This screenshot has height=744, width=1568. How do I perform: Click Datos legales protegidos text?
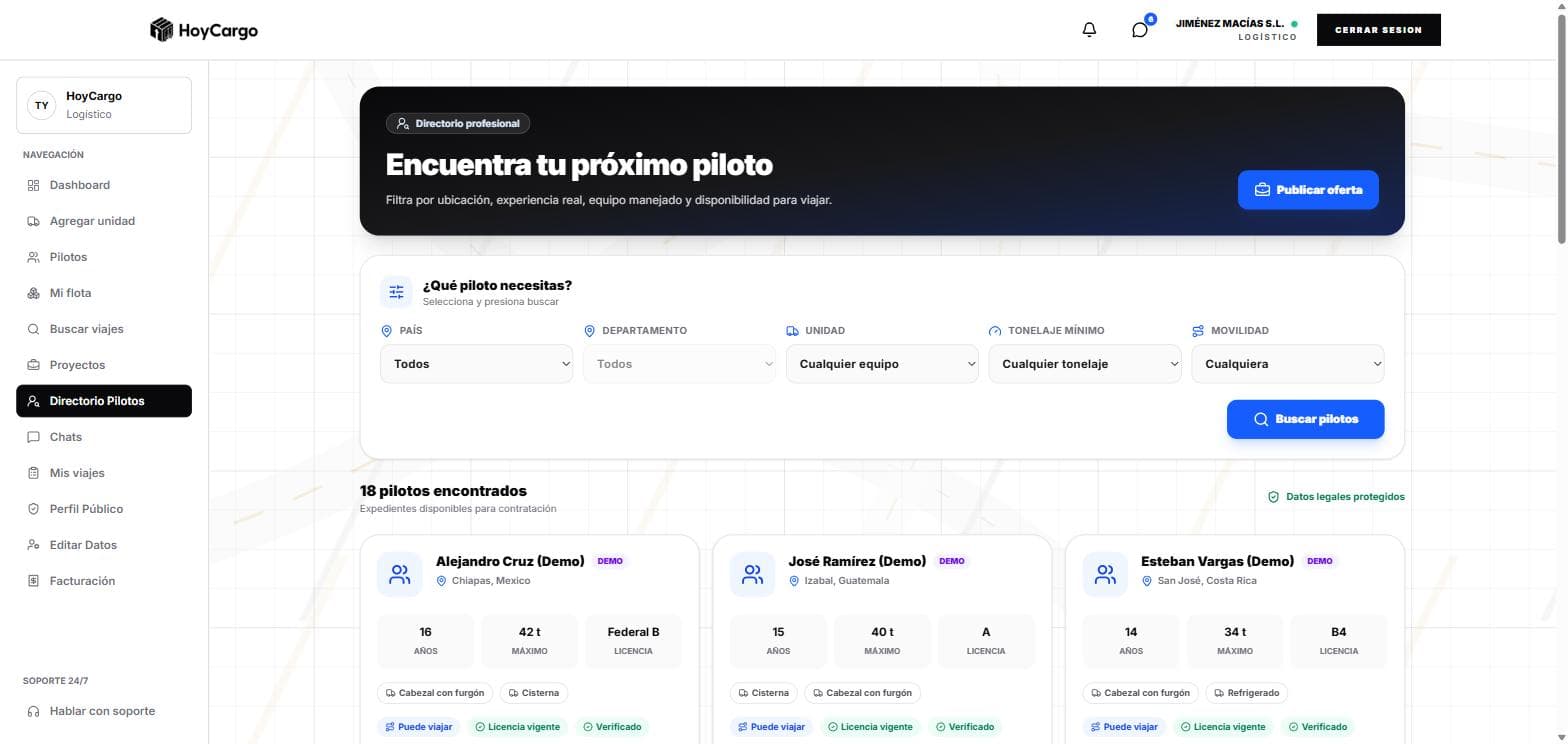pyautogui.click(x=1345, y=497)
